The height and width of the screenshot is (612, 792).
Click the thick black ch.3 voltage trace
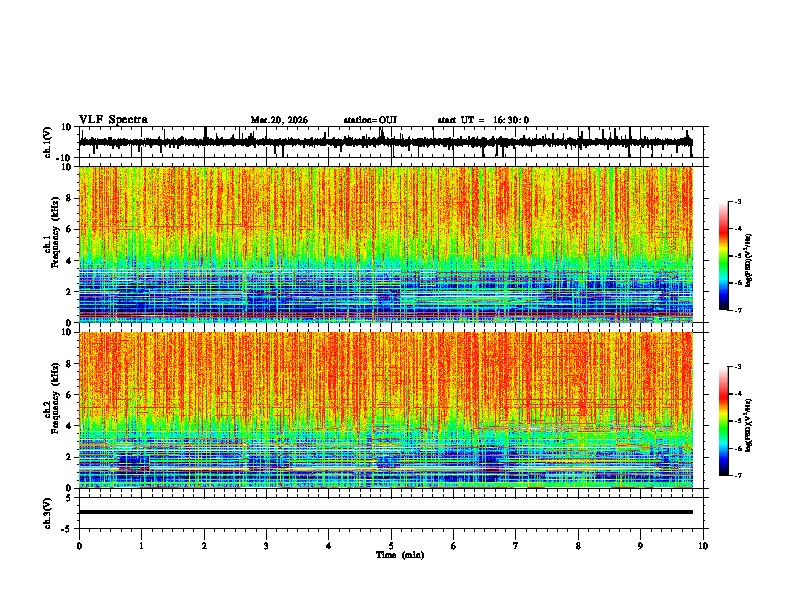tap(385, 512)
